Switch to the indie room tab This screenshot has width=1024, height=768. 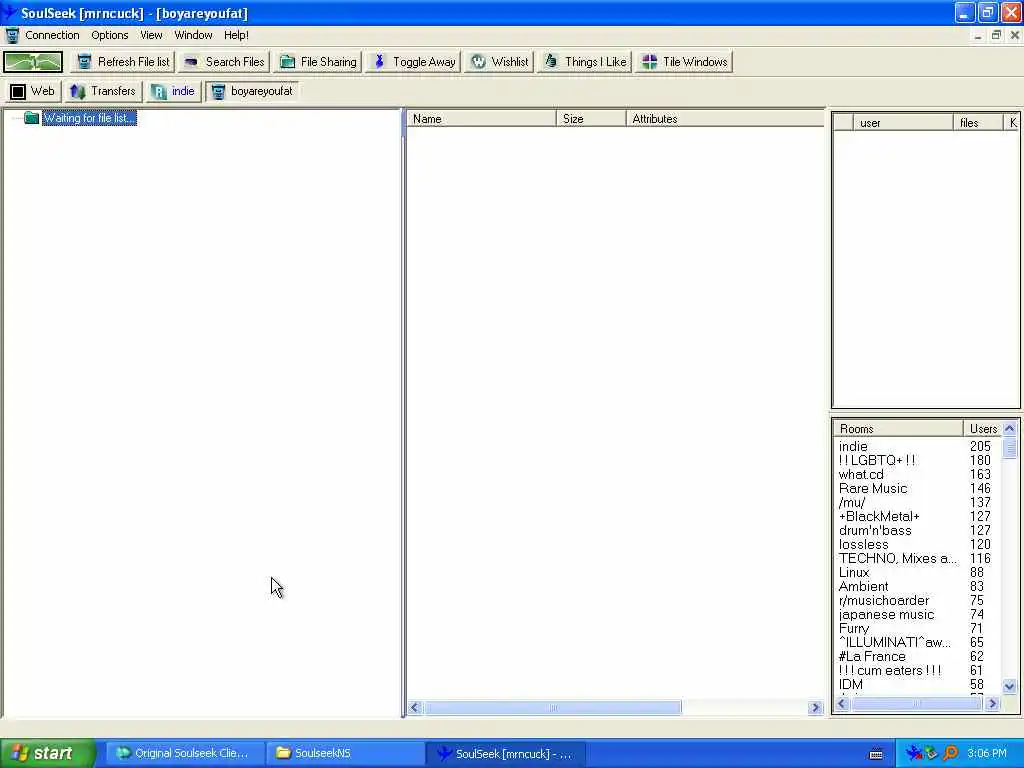click(x=172, y=91)
